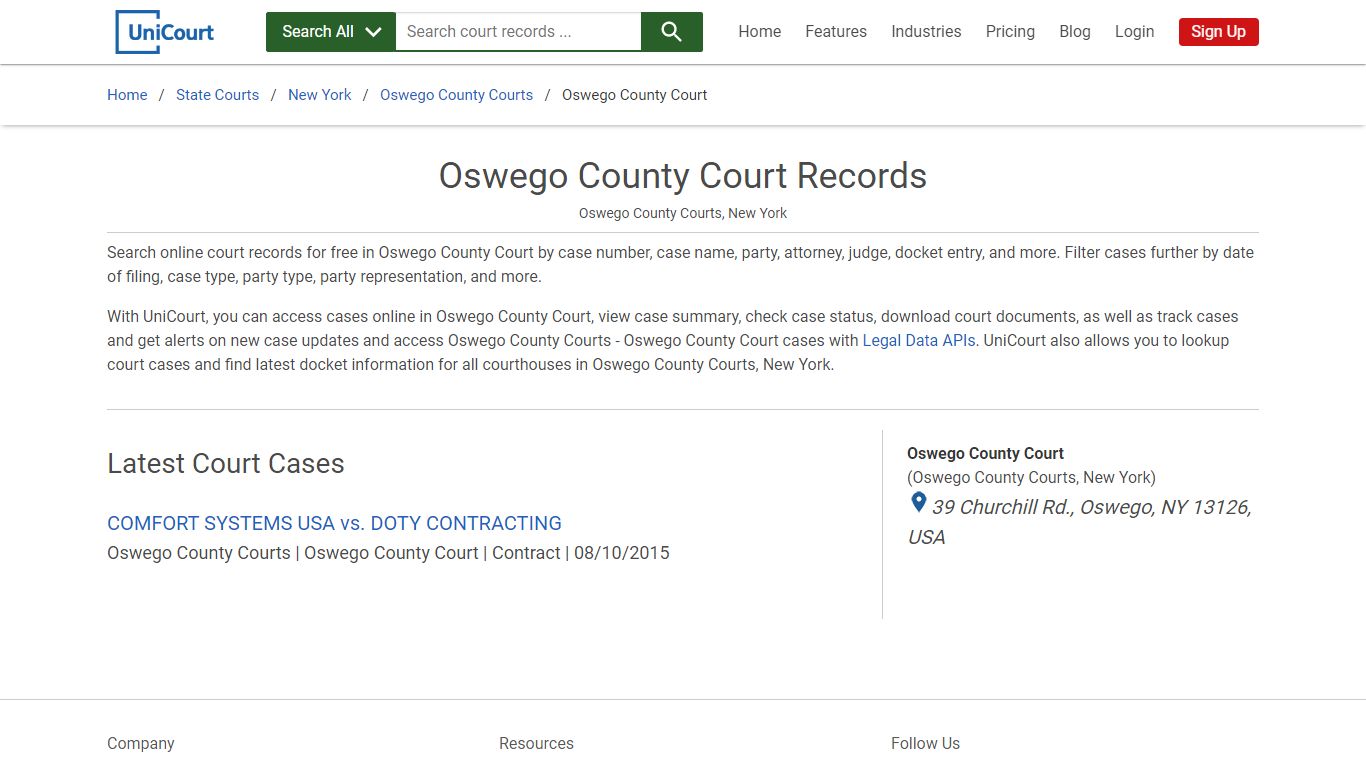Click the magnifier search button

coord(672,32)
